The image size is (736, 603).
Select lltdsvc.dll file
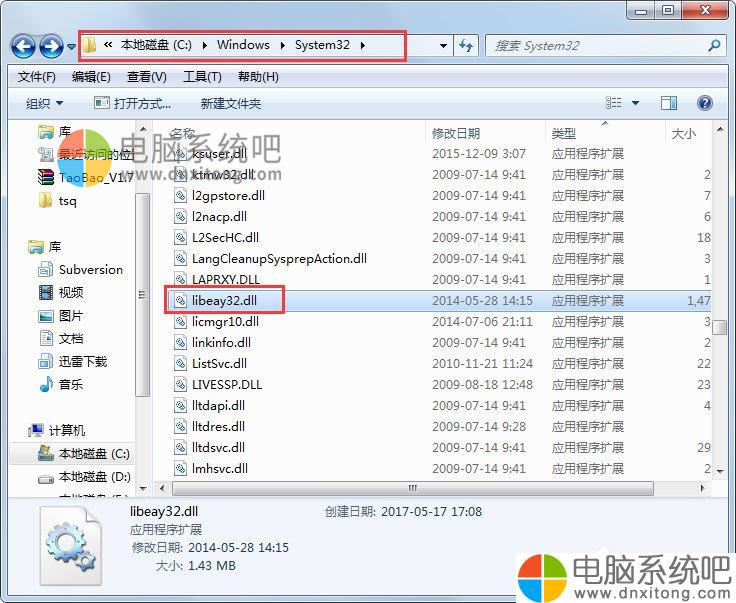coord(218,448)
